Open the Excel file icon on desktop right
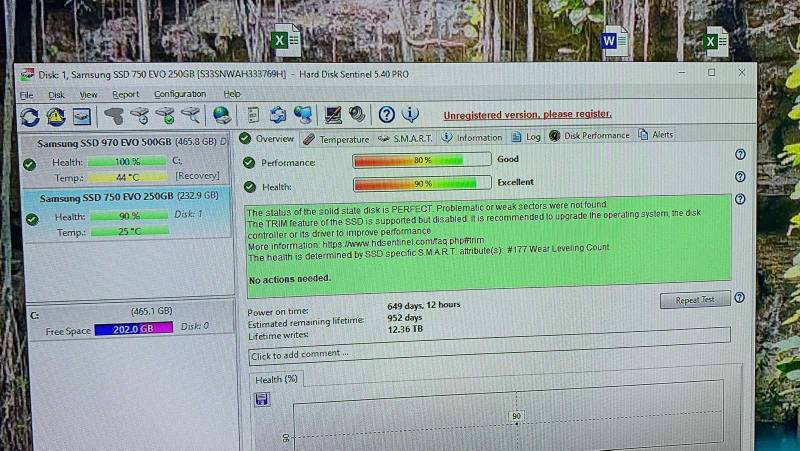Image resolution: width=800 pixels, height=451 pixels. pyautogui.click(x=715, y=41)
